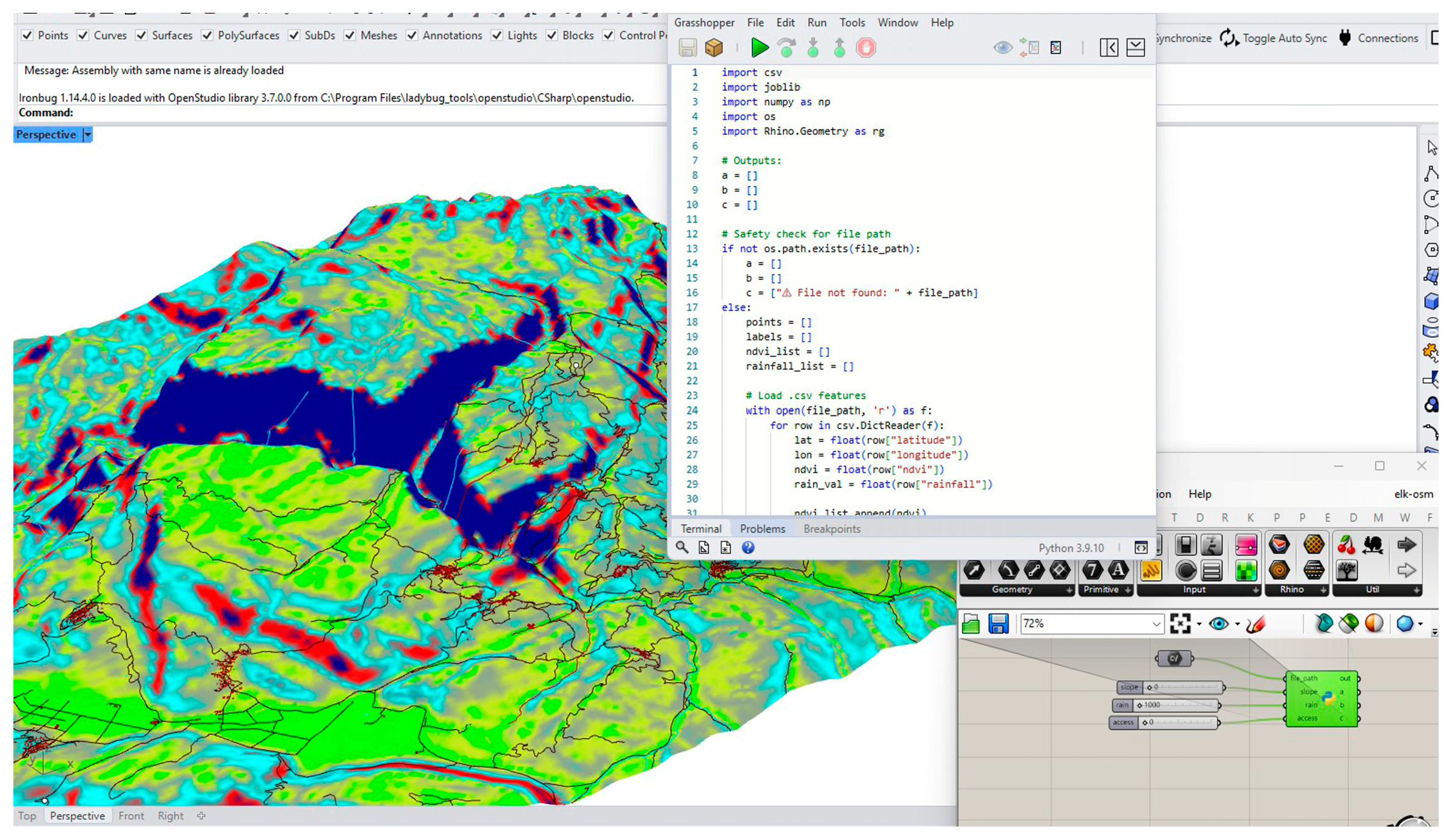1452x840 pixels.
Task: Select the cherries icon in Util panel
Action: [1346, 545]
